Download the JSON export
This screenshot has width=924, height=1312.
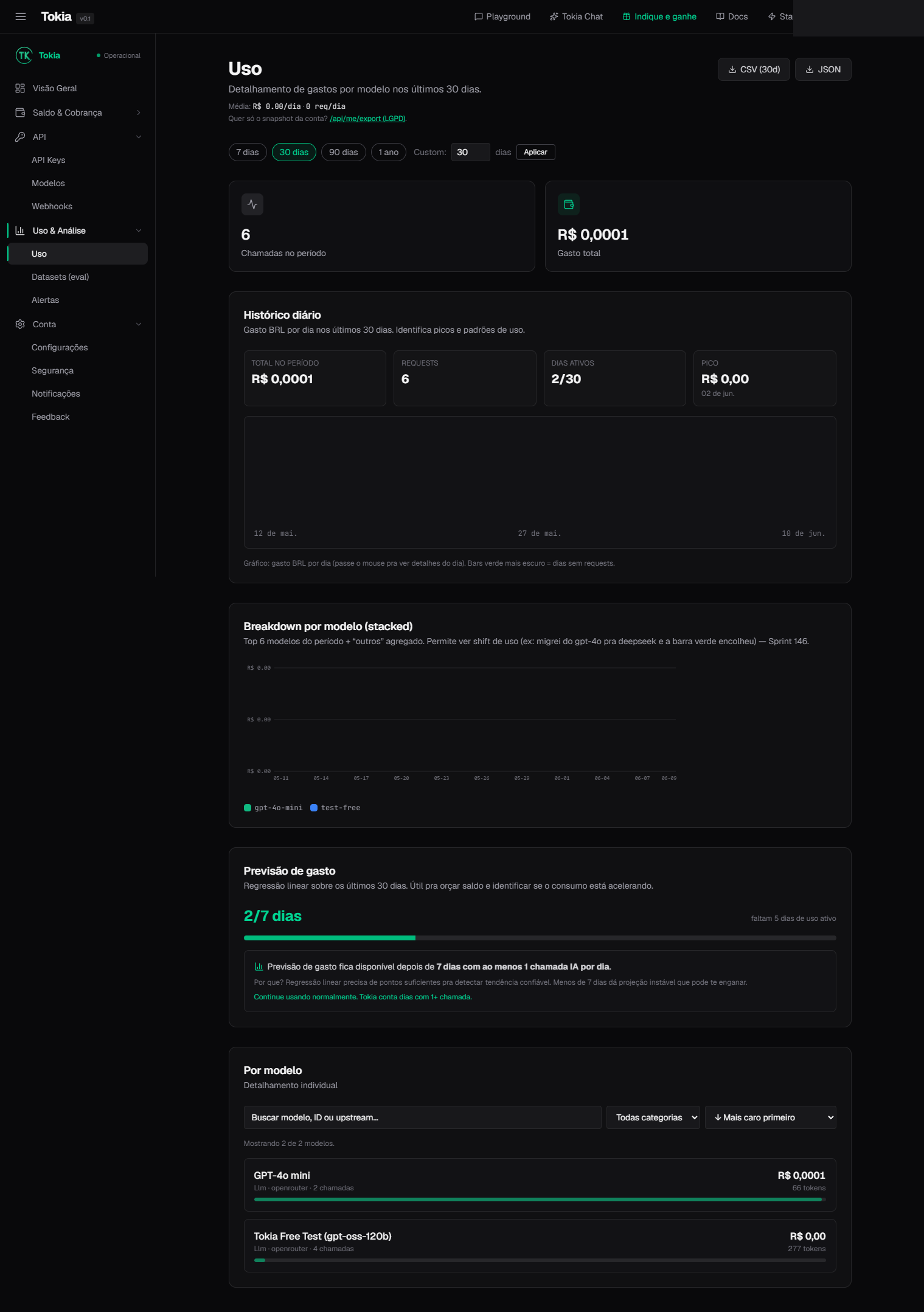(823, 69)
